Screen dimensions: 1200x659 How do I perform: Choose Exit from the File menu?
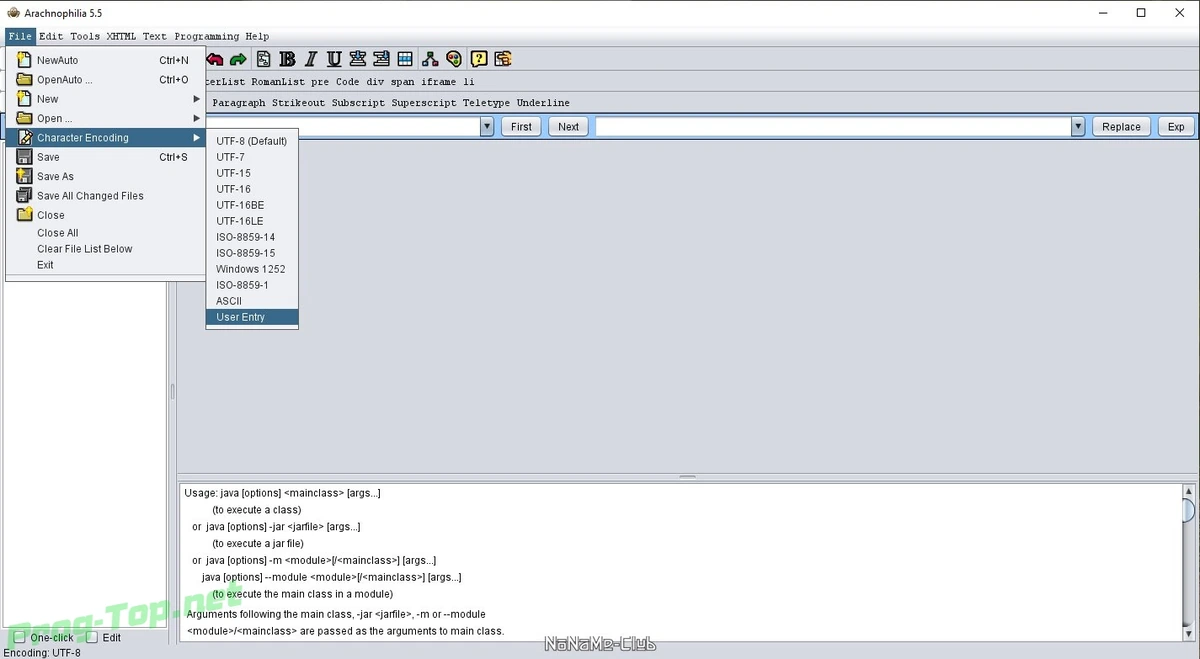tap(105, 265)
